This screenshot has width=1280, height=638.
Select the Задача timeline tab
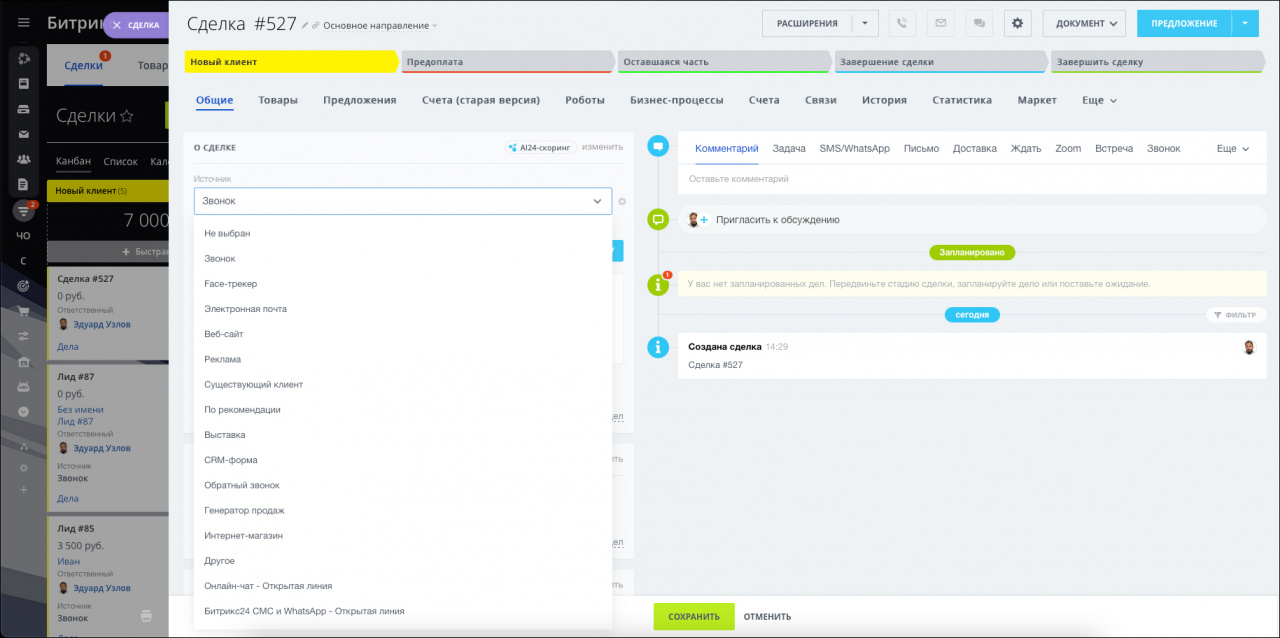[789, 148]
